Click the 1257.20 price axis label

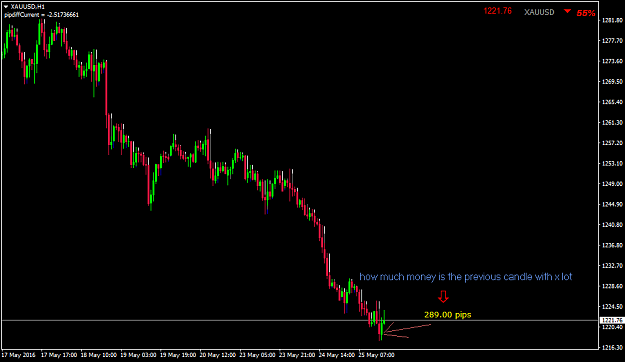tap(613, 143)
